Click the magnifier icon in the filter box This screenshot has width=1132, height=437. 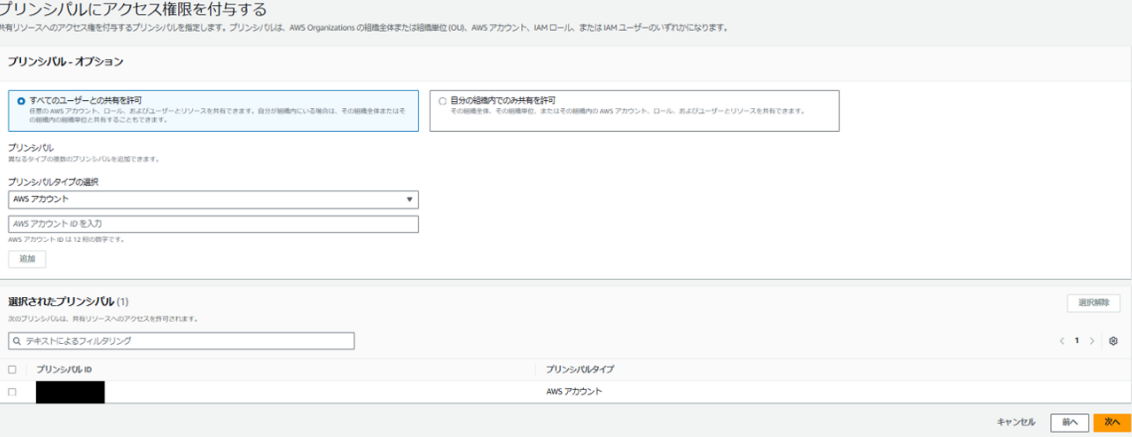click(x=16, y=341)
